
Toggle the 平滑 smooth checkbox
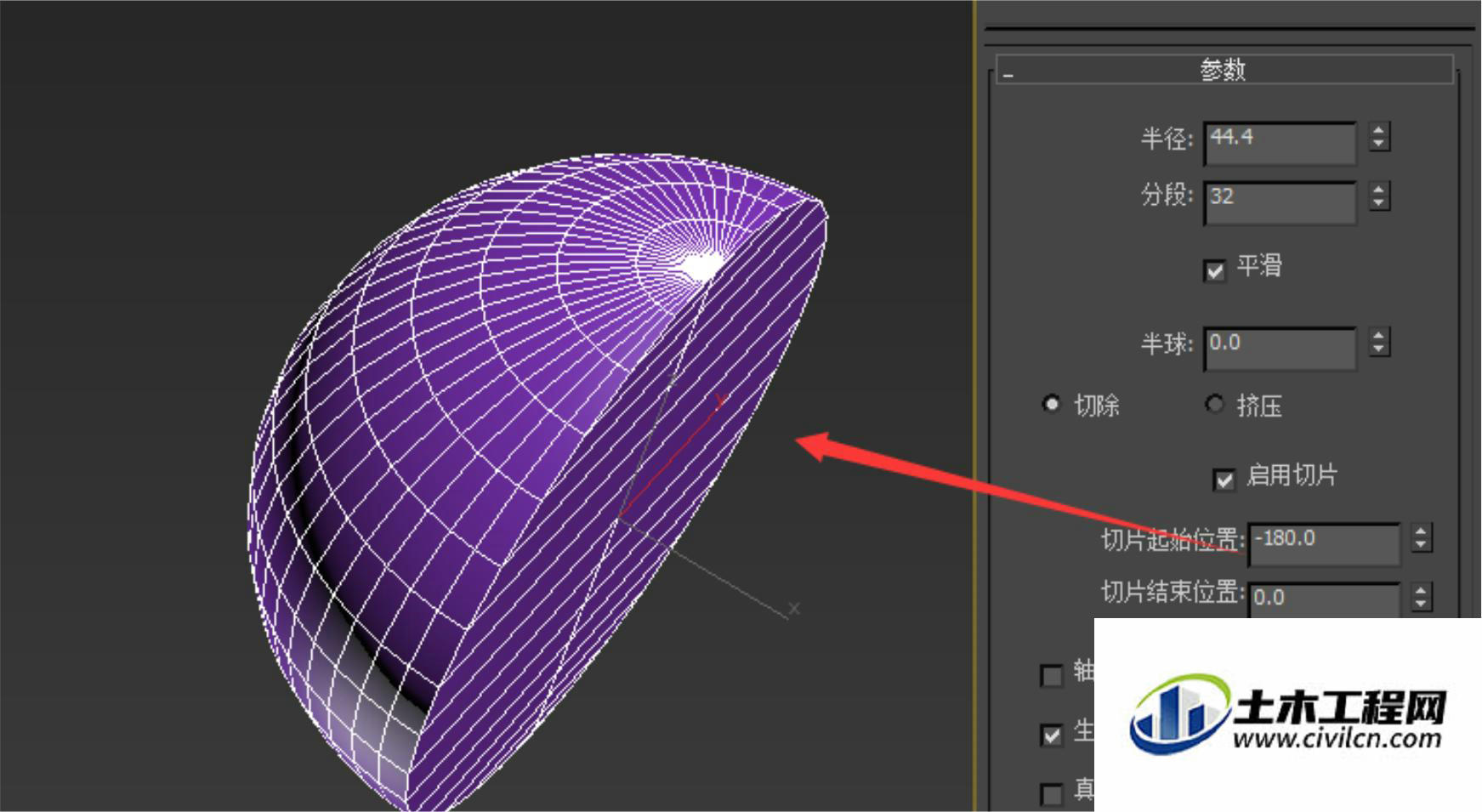[x=1214, y=270]
